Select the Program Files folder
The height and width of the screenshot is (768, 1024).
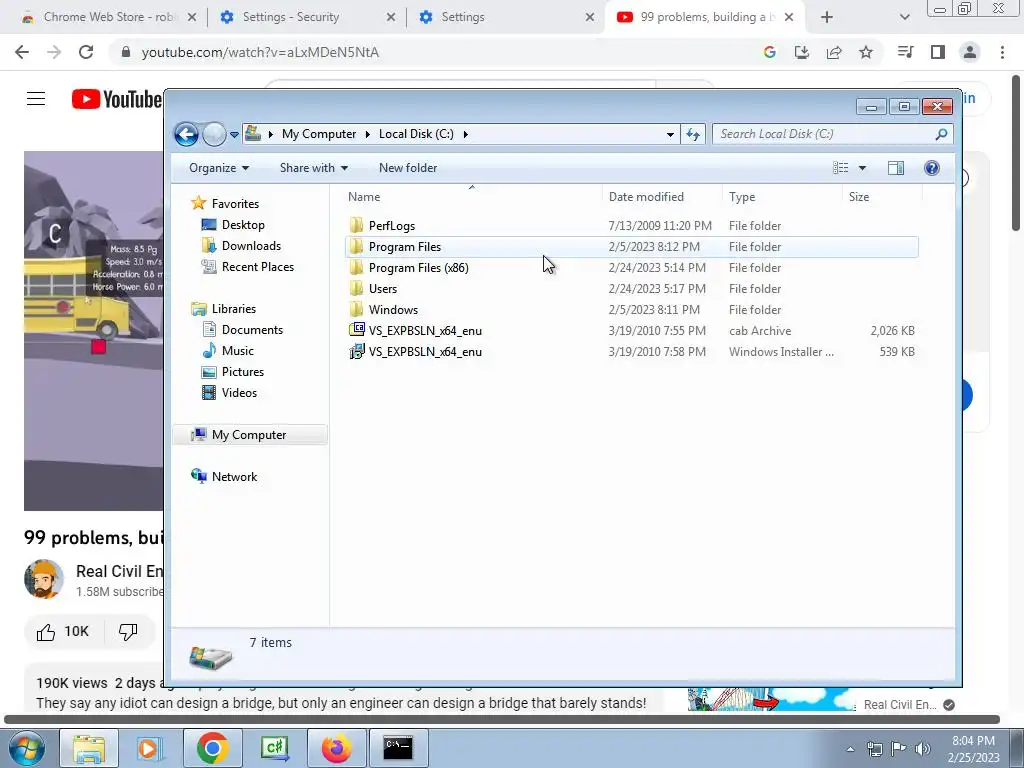[x=632, y=247]
